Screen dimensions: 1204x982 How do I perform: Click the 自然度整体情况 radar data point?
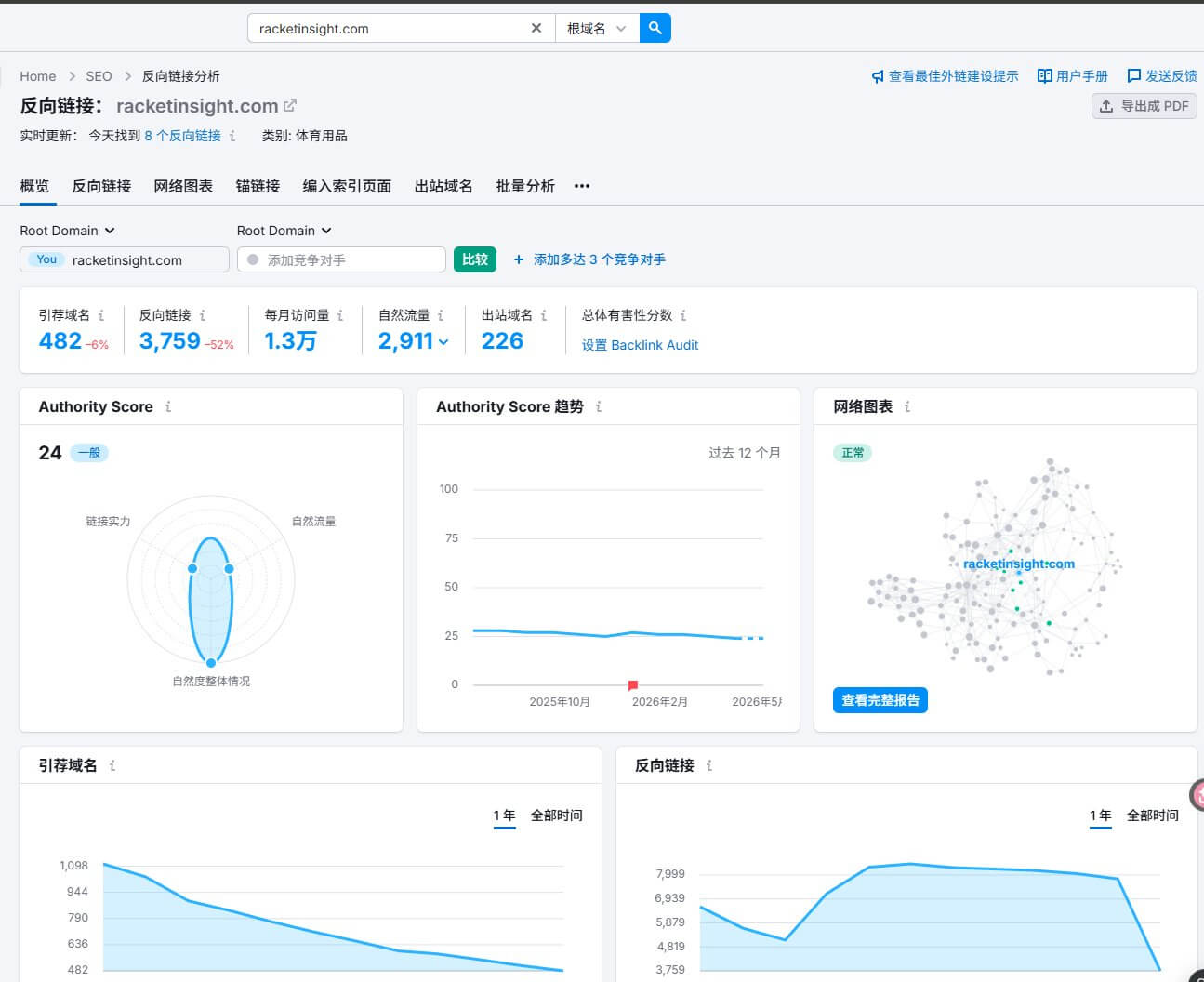tap(211, 662)
